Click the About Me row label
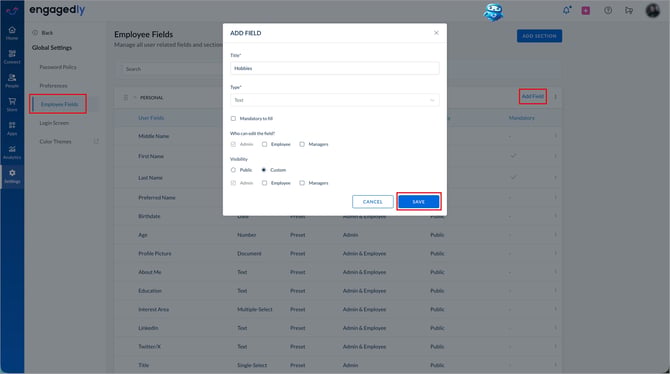The width and height of the screenshot is (670, 374). tap(150, 272)
